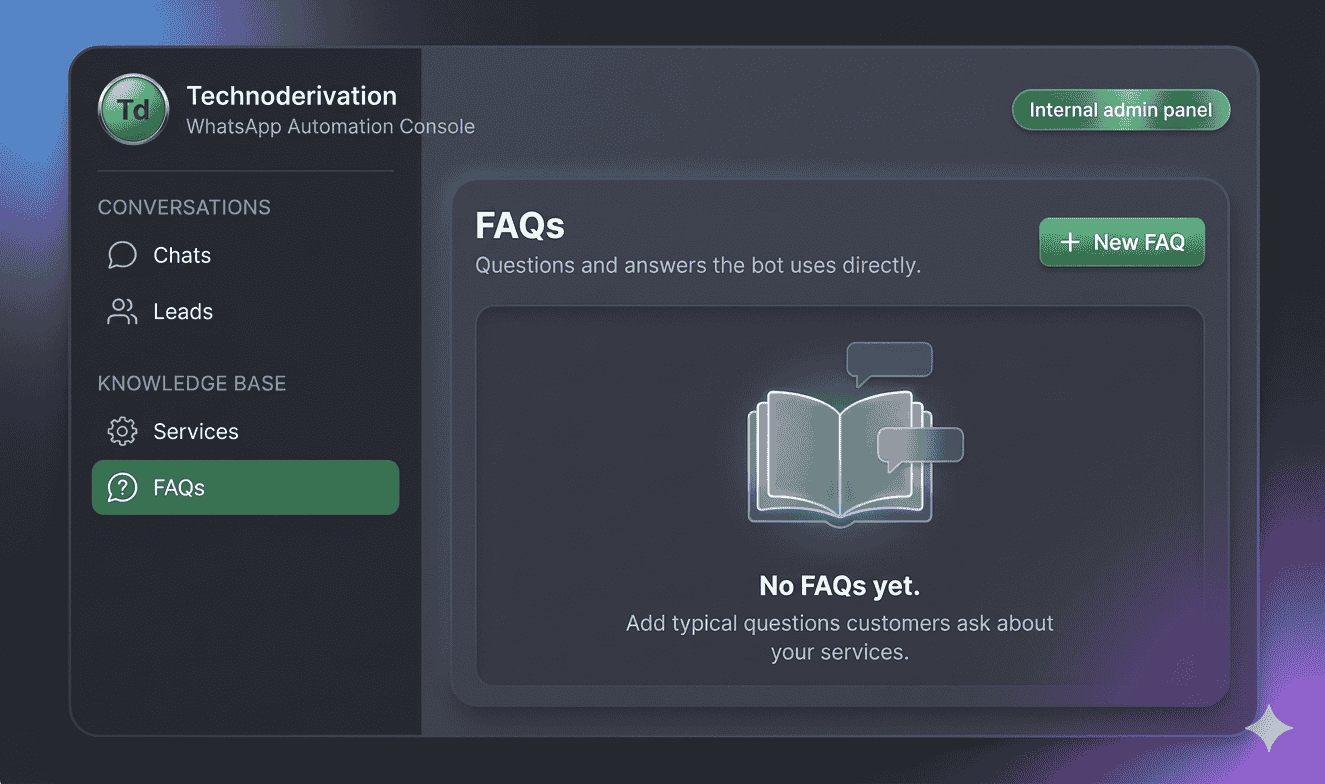Click the No FAQs yet heading
This screenshot has width=1325, height=784.
pyautogui.click(x=839, y=585)
